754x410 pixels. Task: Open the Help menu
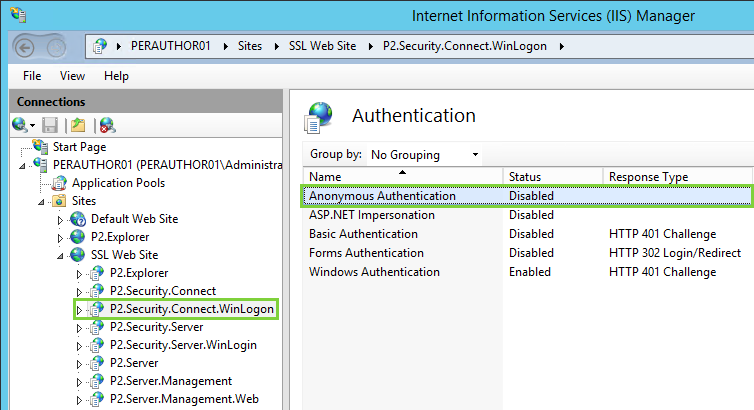pos(116,76)
